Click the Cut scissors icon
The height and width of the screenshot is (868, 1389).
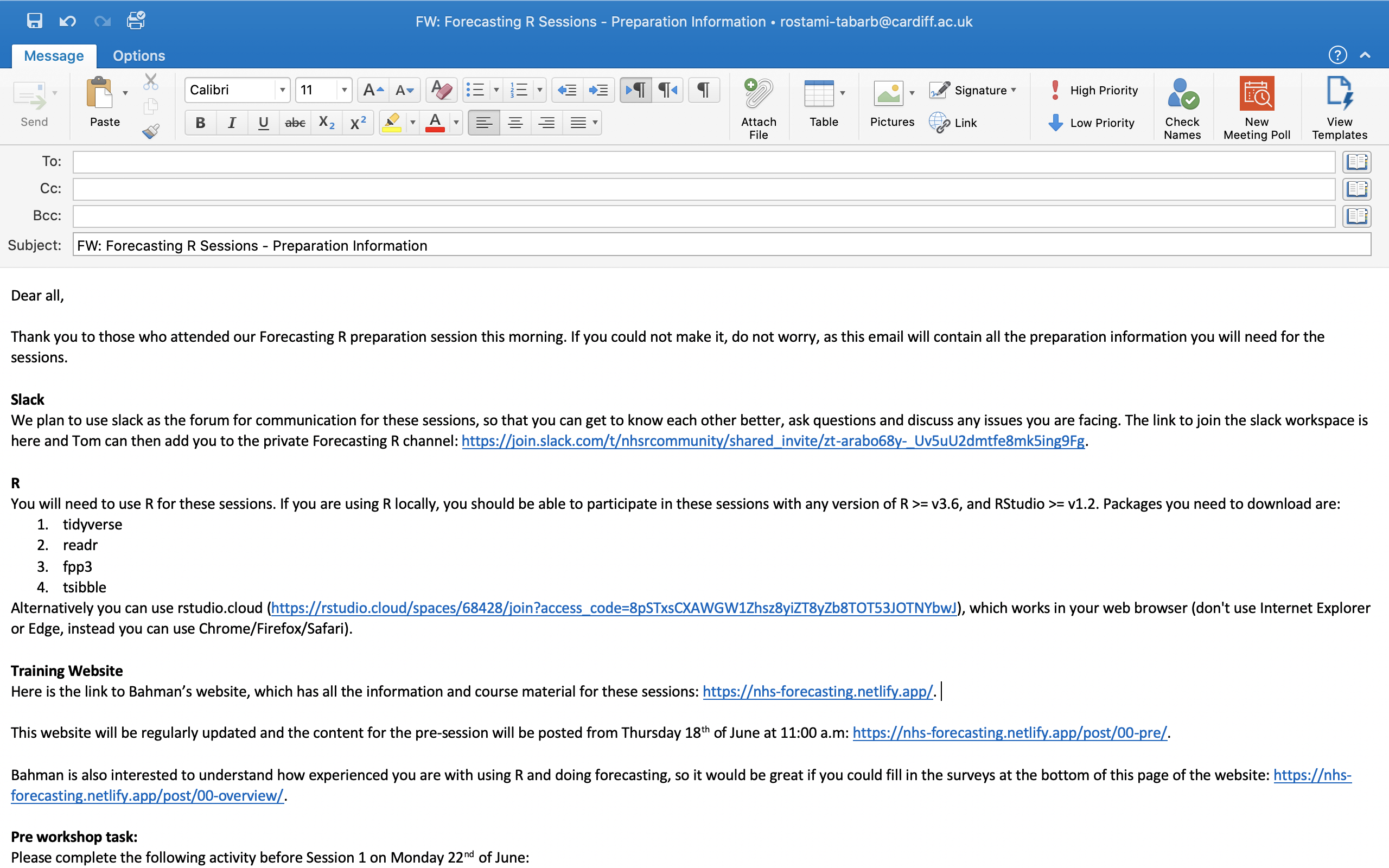click(x=150, y=81)
